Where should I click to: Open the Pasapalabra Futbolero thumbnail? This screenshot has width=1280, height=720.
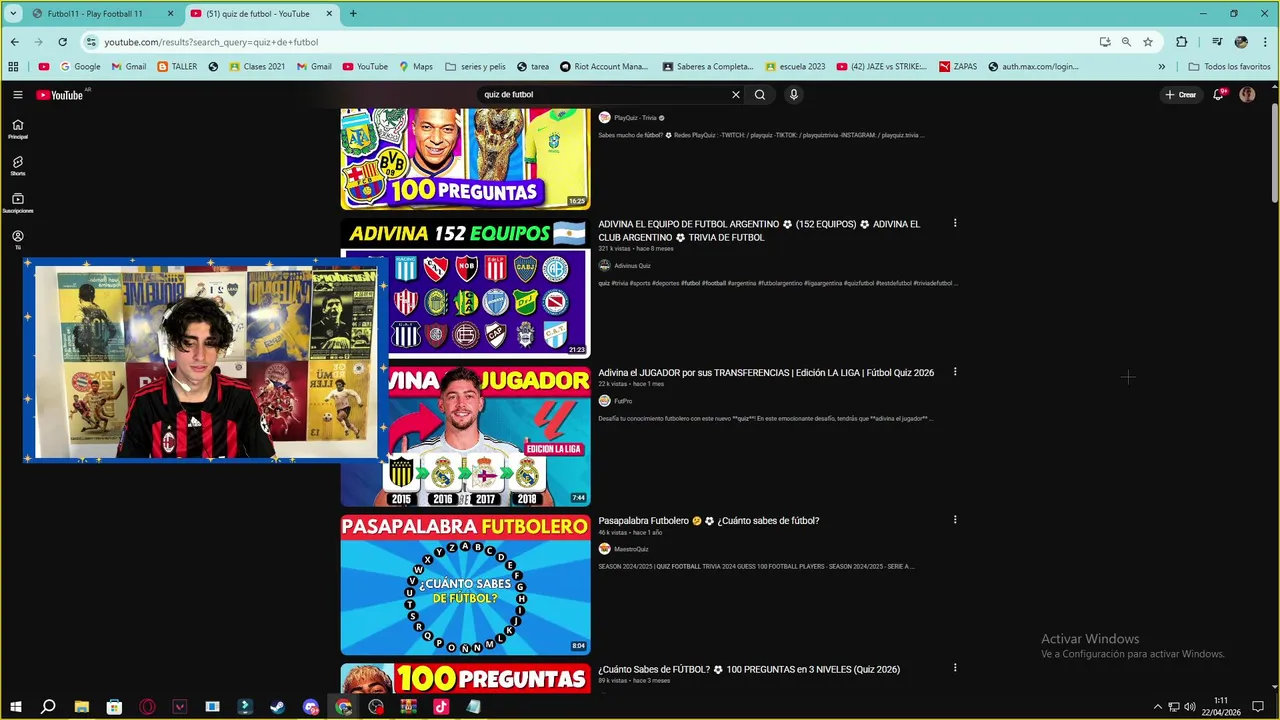click(465, 585)
